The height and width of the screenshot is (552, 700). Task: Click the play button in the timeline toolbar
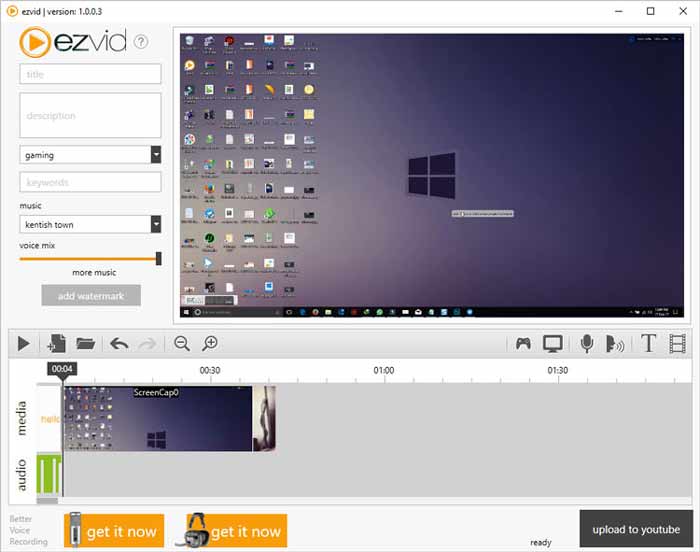pos(23,343)
